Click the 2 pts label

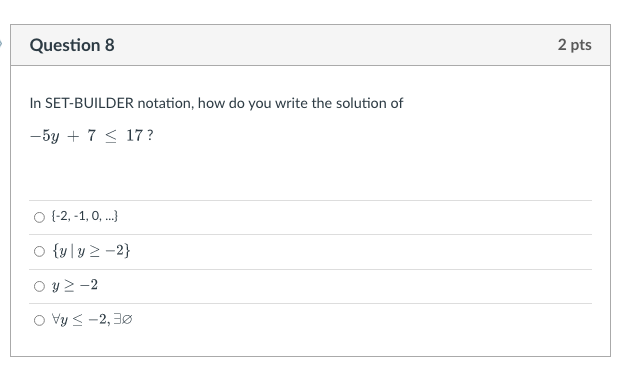tap(574, 45)
